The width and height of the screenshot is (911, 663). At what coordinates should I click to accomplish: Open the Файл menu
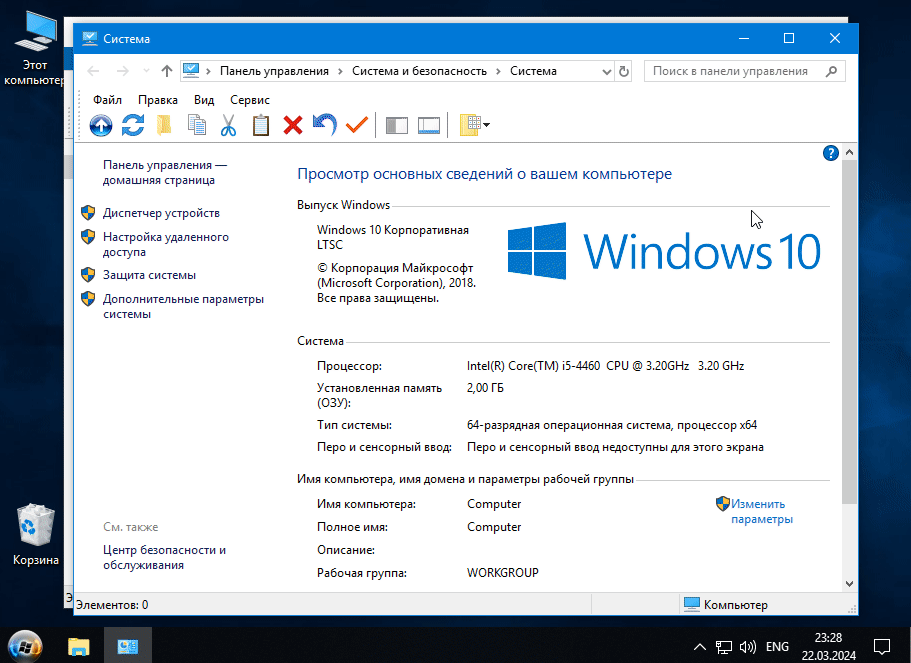point(107,100)
